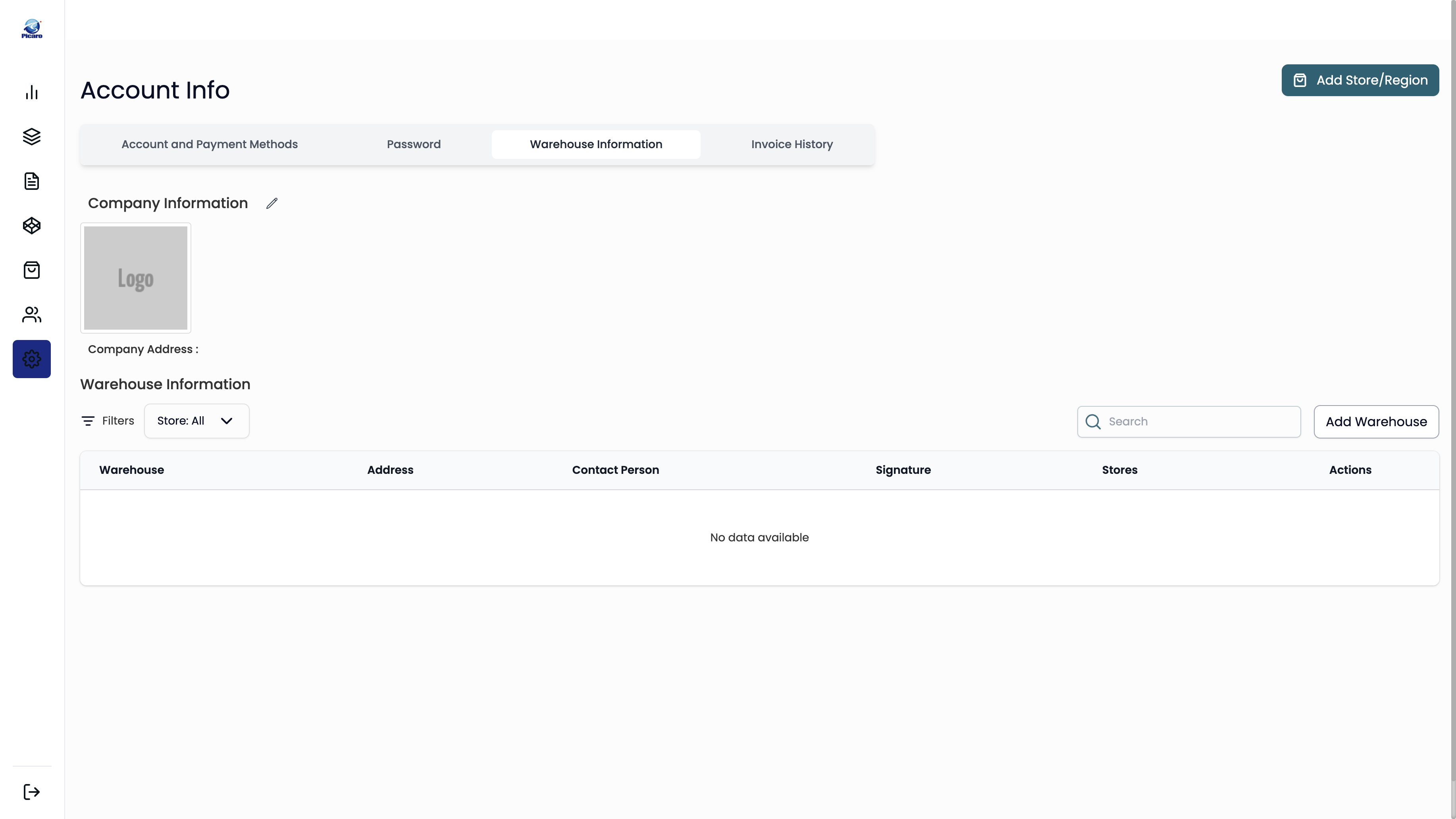Expand the Store: All dropdown
The image size is (1456, 819).
[197, 421]
